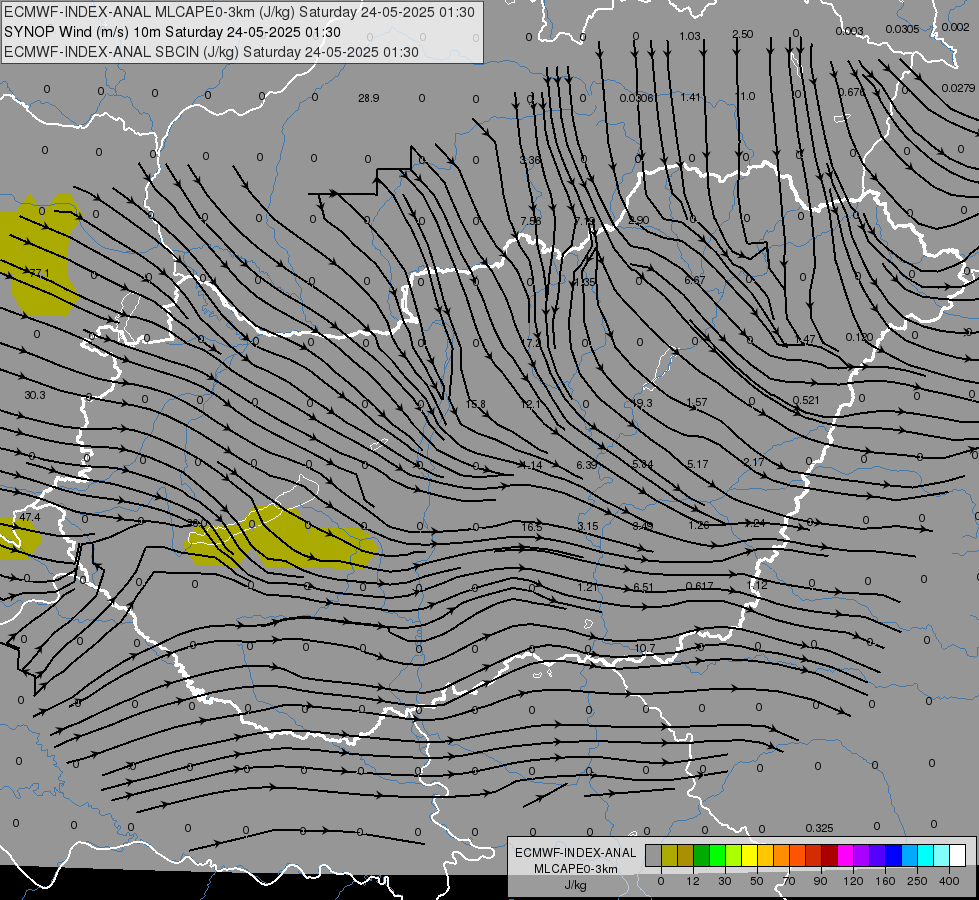This screenshot has width=979, height=900.
Task: Click the 0.0279 value on the map
Action: (958, 88)
